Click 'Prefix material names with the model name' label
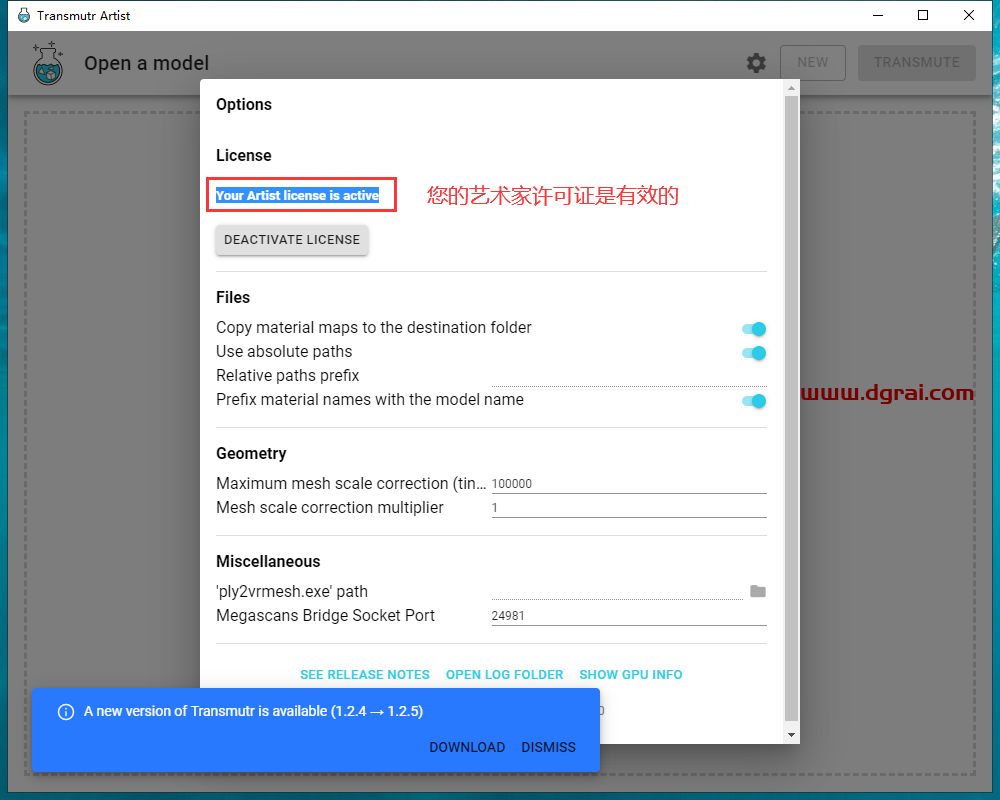The width and height of the screenshot is (1000, 800). (x=370, y=399)
